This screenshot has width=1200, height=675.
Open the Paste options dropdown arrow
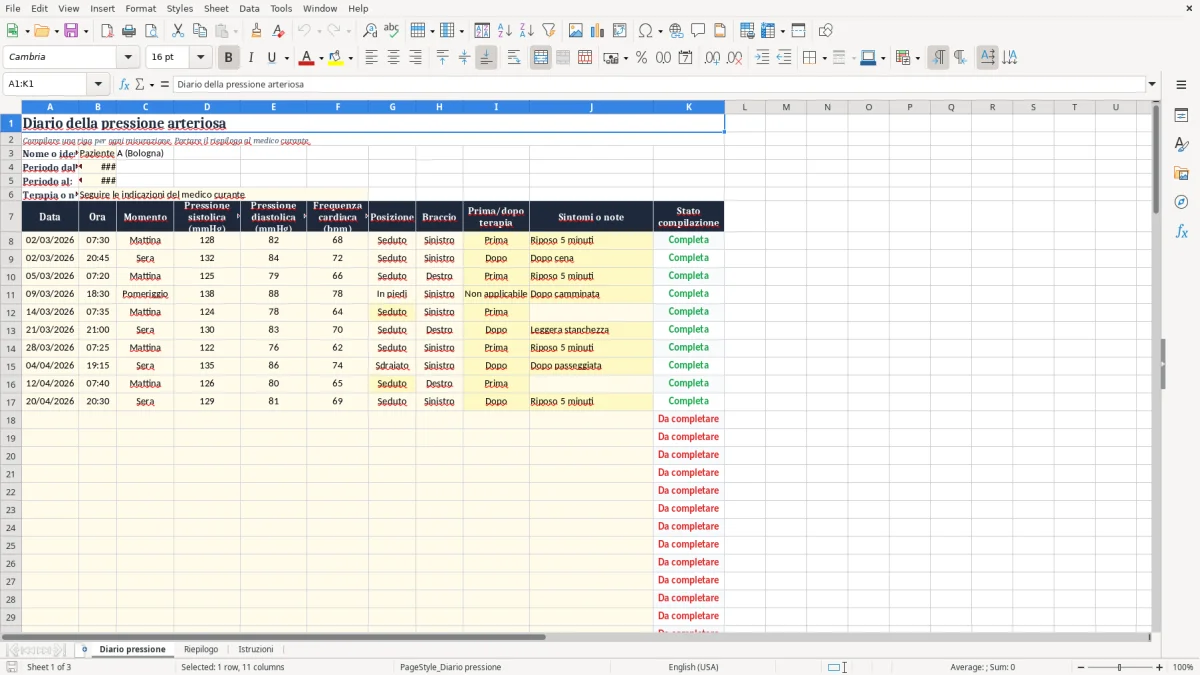[235, 31]
